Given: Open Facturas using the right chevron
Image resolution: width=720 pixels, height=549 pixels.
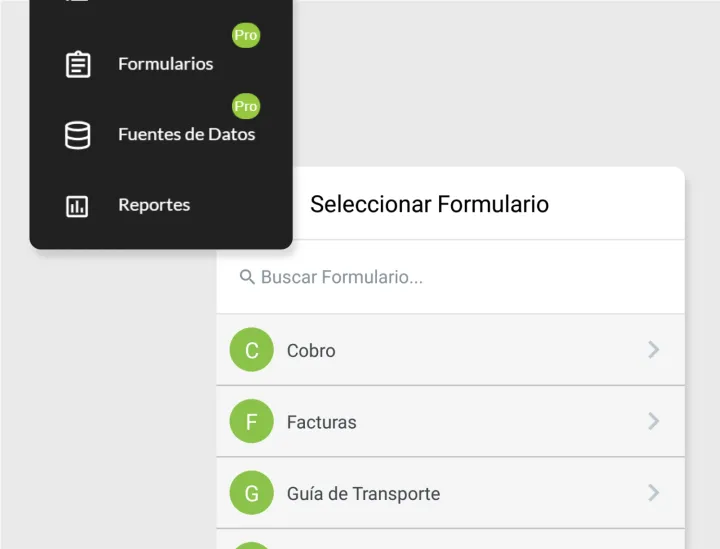Looking at the screenshot, I should click(653, 422).
